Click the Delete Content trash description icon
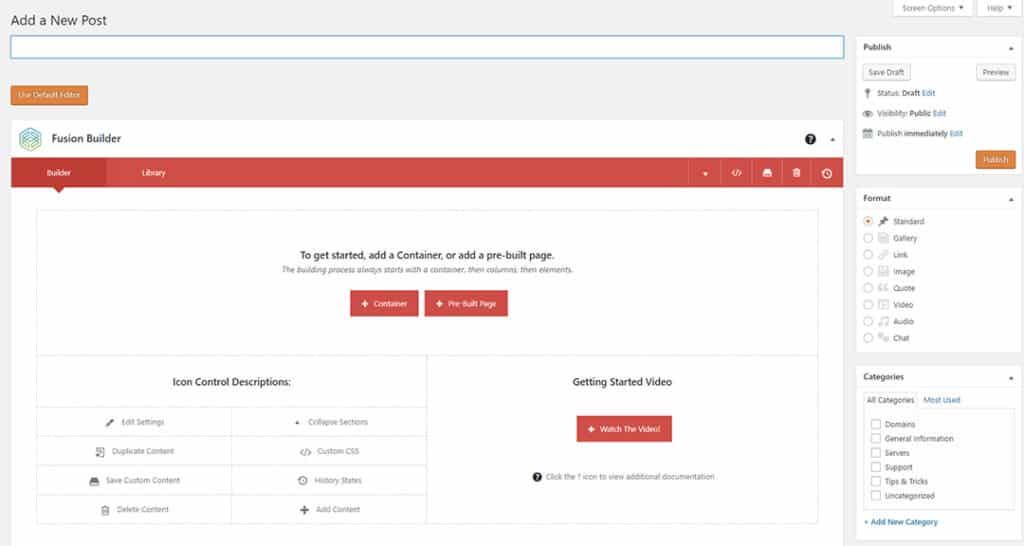 [x=105, y=511]
